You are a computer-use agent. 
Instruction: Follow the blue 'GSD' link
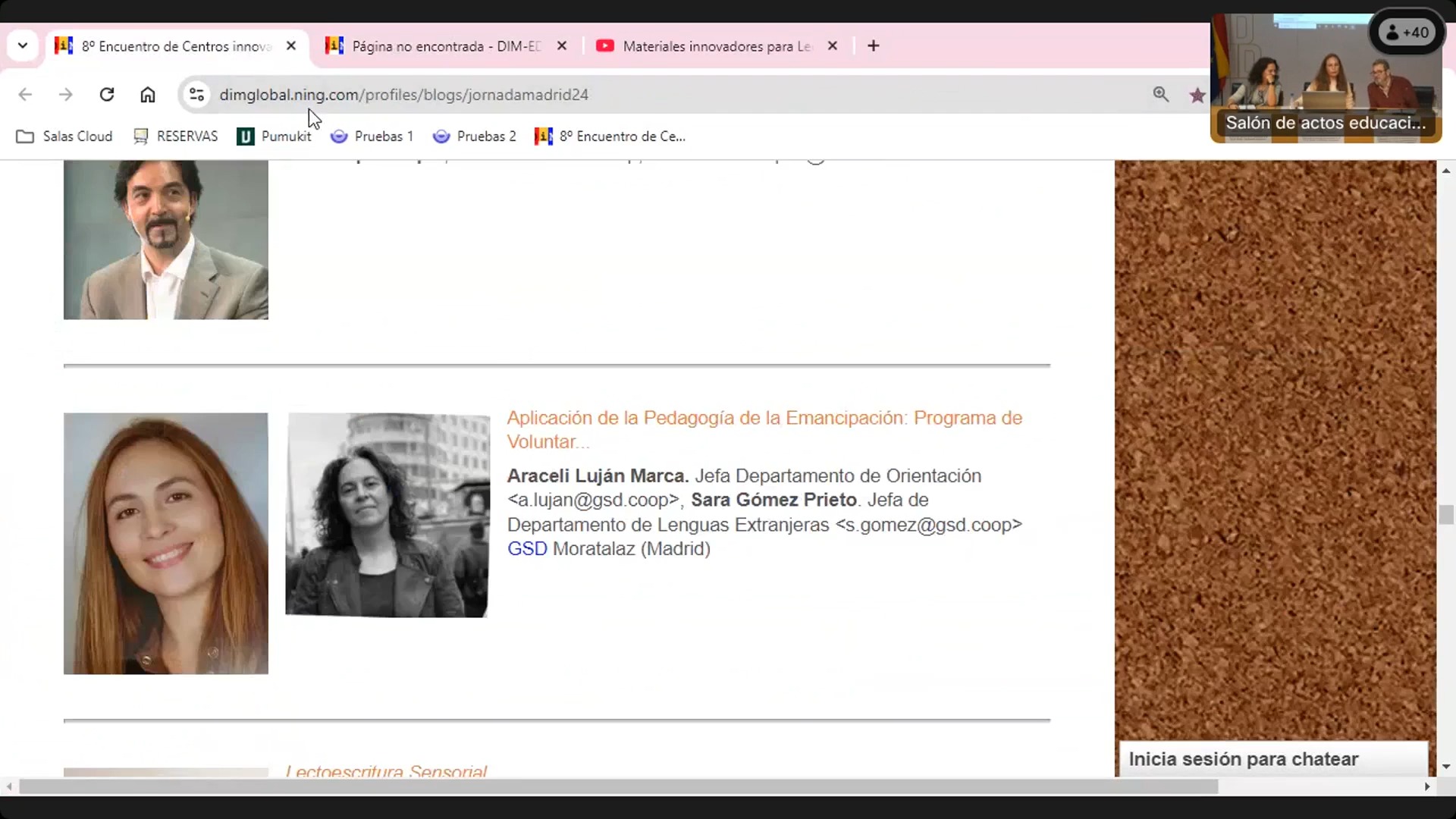pyautogui.click(x=527, y=549)
